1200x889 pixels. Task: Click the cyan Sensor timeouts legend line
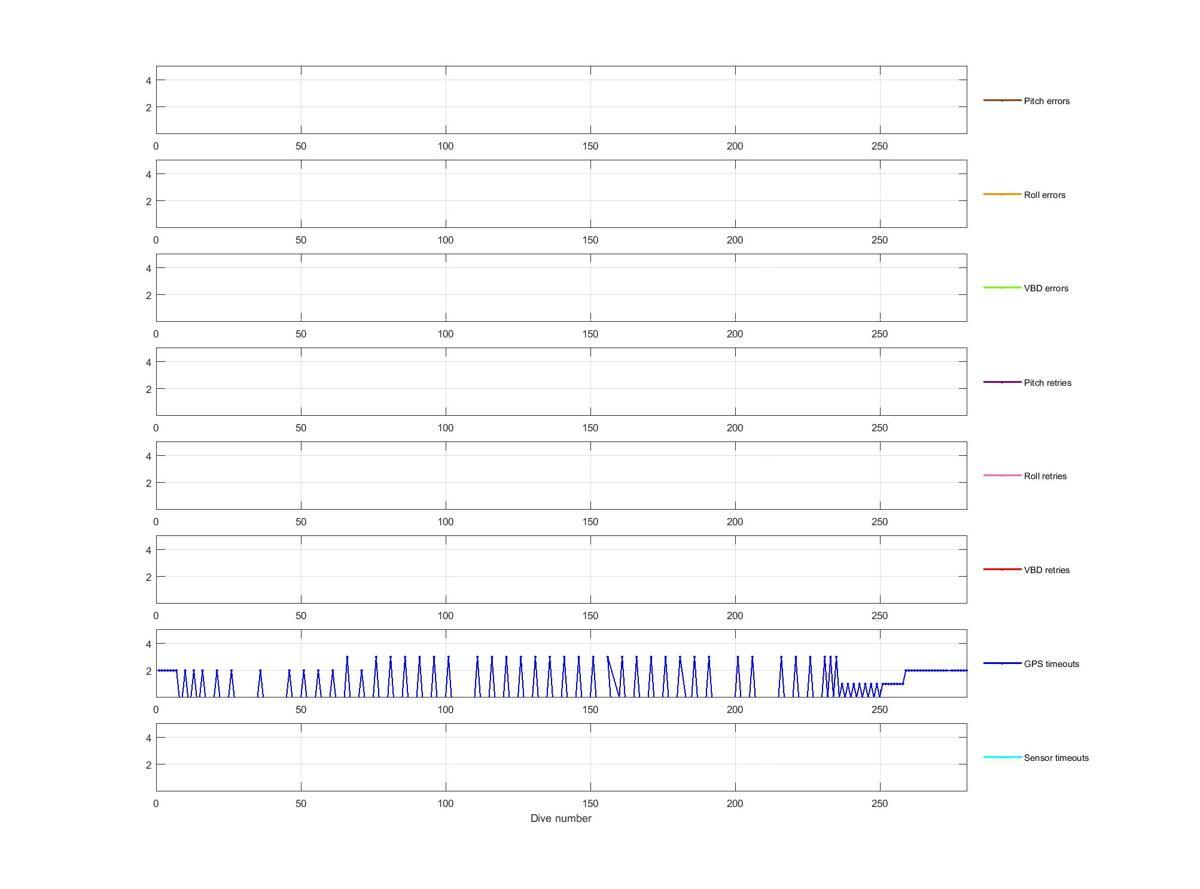1002,757
